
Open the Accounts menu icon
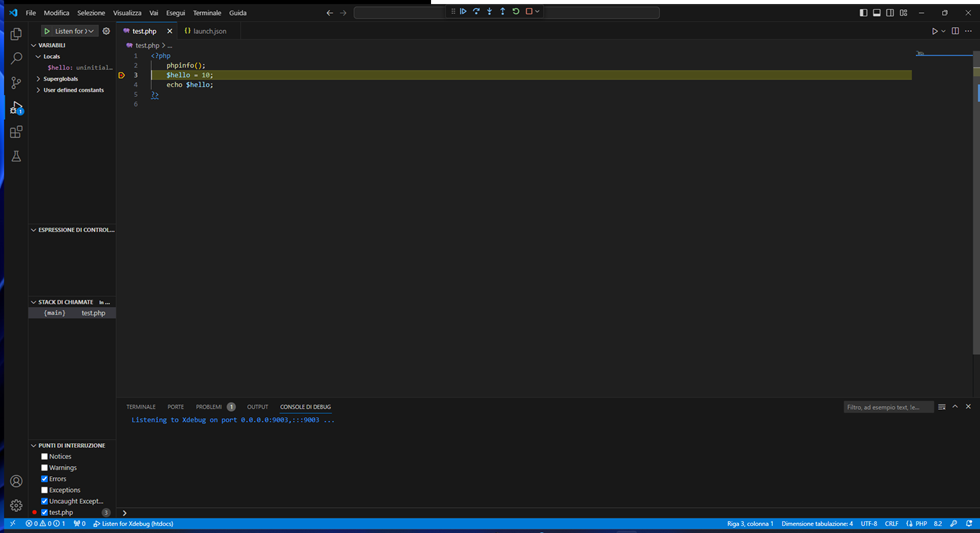16,481
